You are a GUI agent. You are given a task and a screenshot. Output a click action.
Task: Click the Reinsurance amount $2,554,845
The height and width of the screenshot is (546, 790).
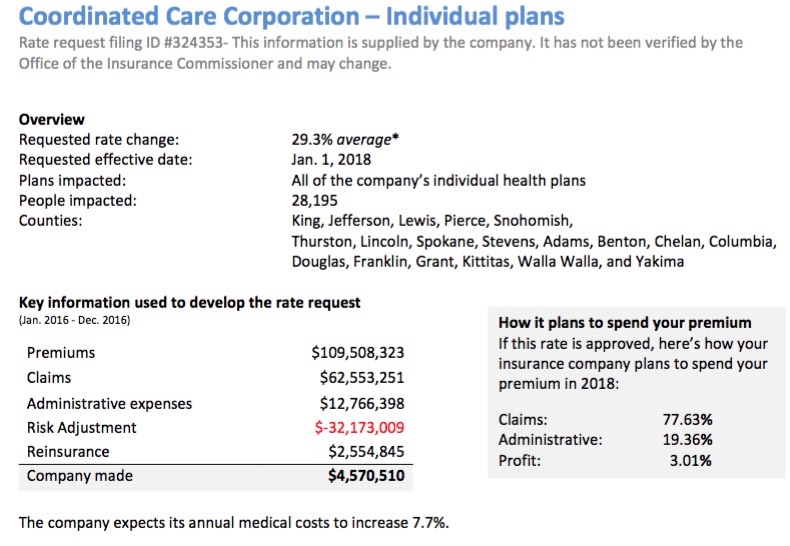click(366, 452)
